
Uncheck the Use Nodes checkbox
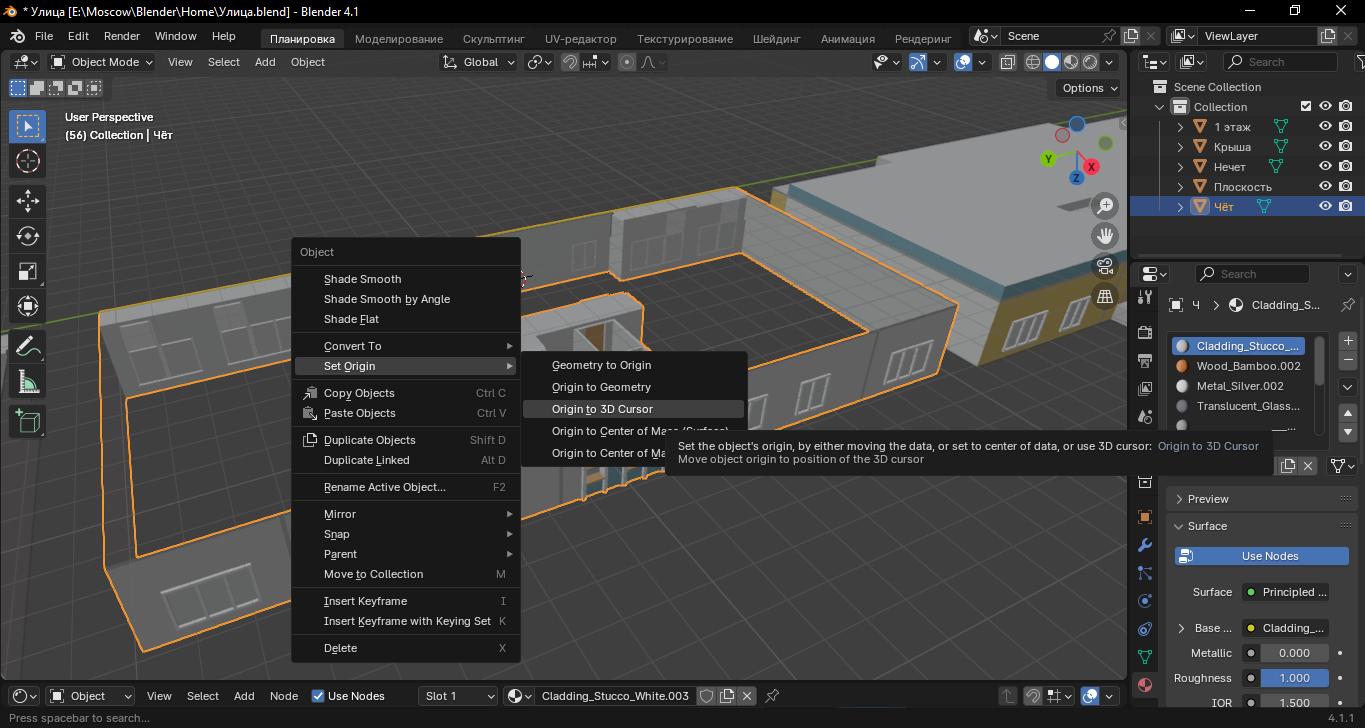[x=318, y=696]
